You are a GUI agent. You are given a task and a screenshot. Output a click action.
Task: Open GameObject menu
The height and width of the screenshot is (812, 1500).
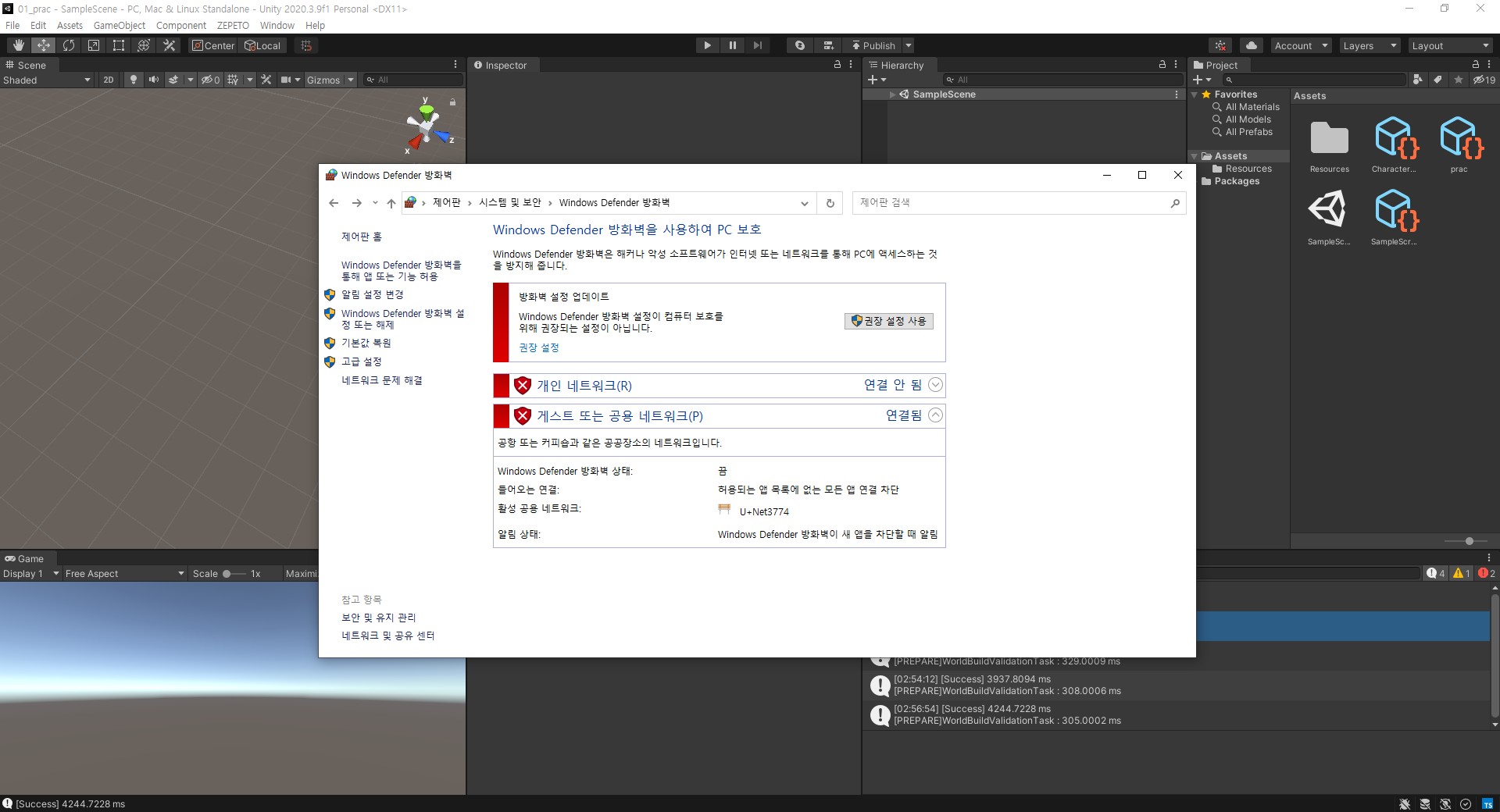pyautogui.click(x=120, y=25)
